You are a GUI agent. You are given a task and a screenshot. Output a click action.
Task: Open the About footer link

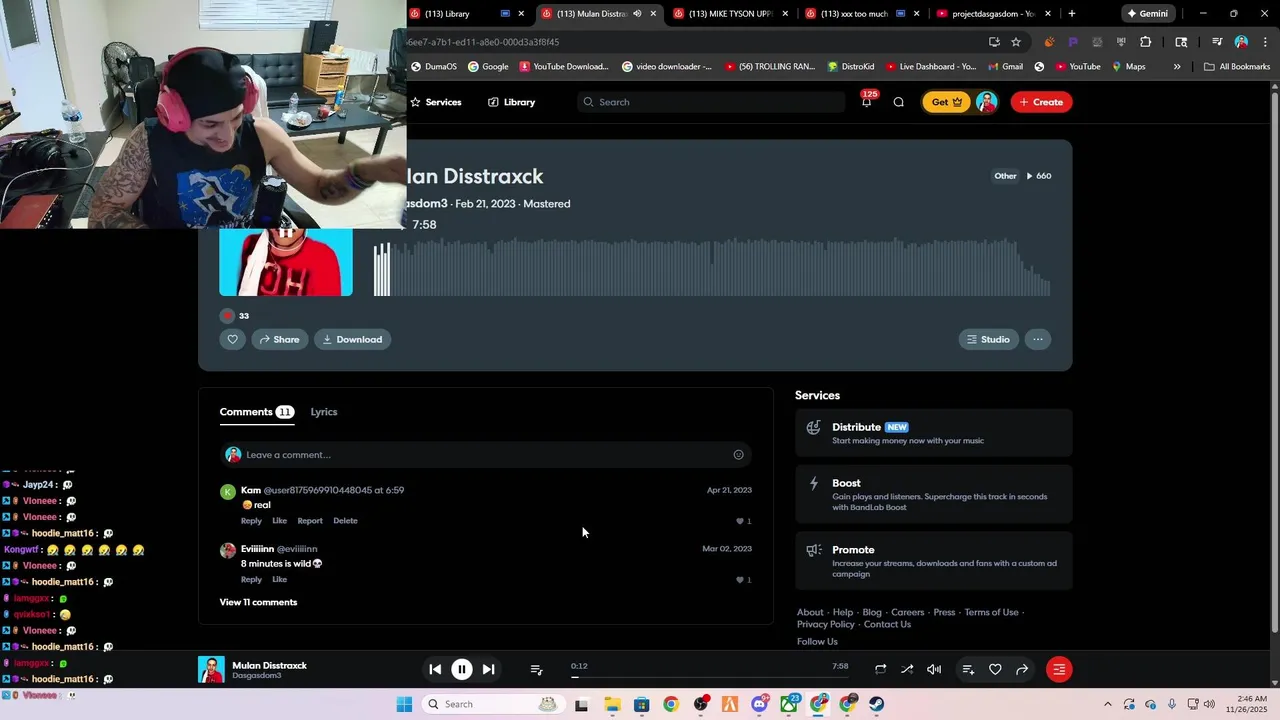click(810, 612)
